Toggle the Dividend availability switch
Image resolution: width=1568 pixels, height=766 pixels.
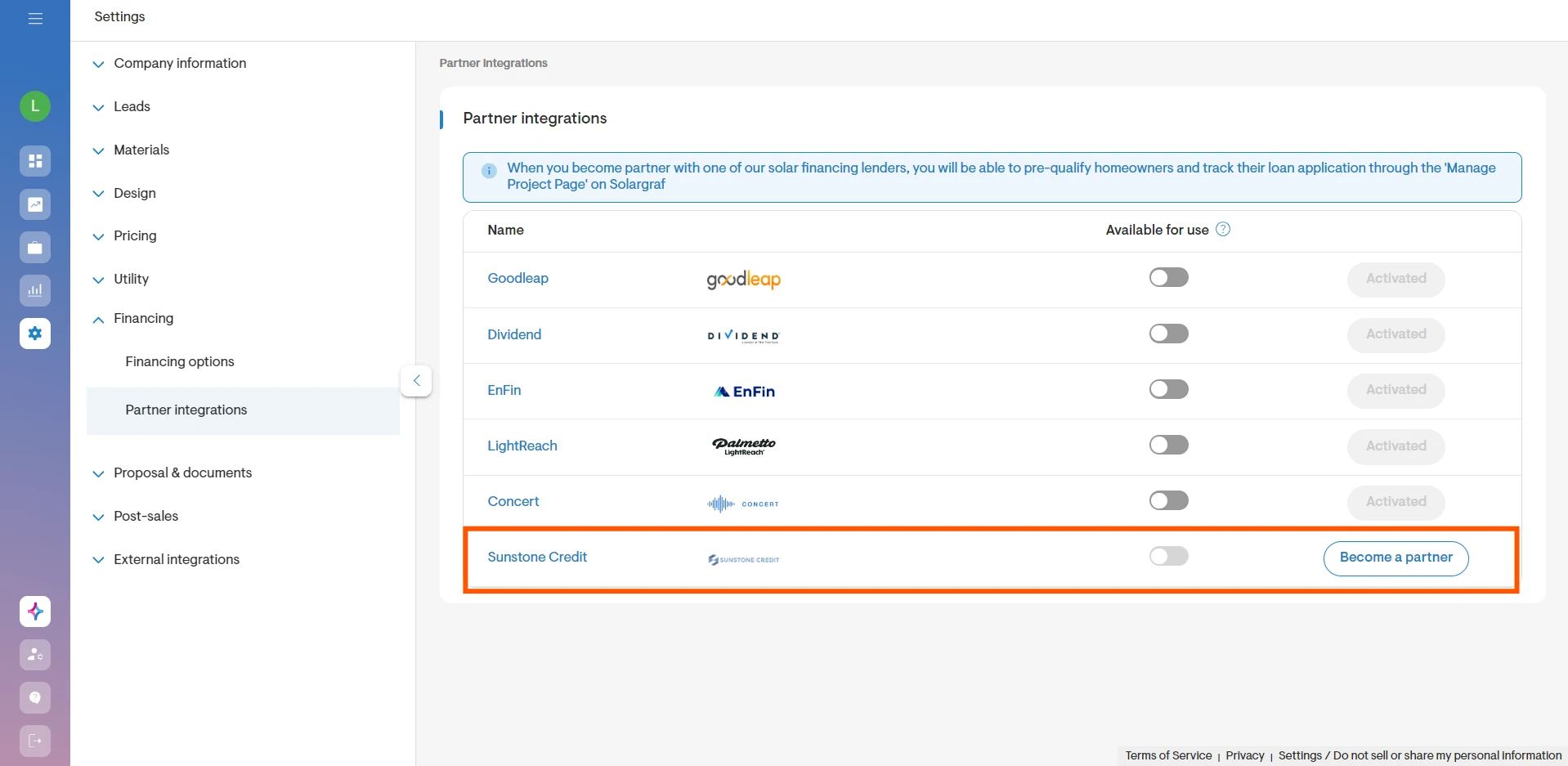[1169, 334]
